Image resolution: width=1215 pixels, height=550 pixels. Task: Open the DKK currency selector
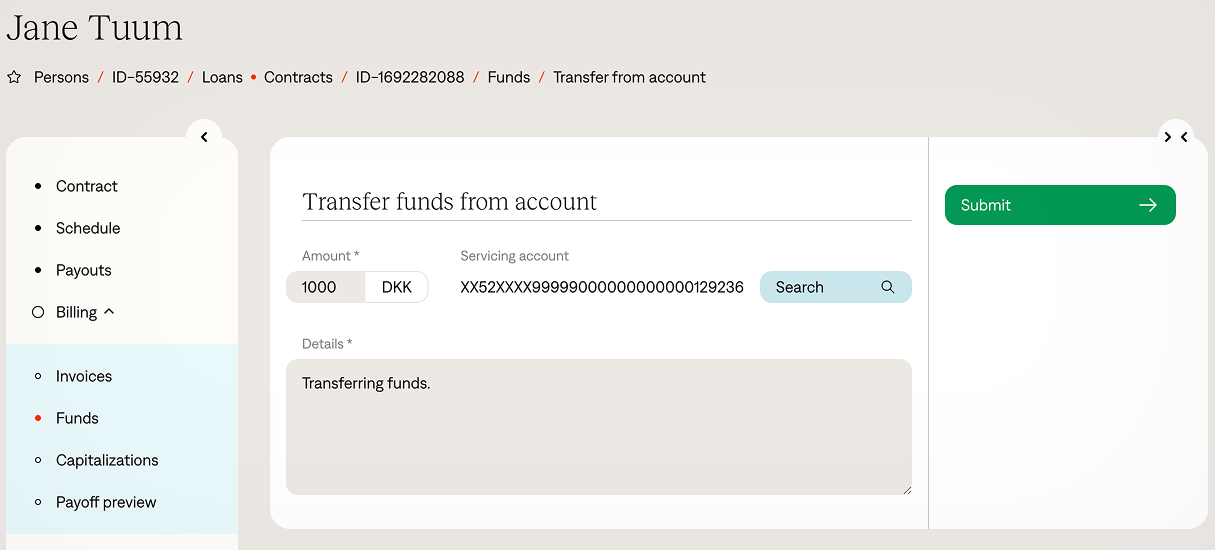[x=397, y=287]
